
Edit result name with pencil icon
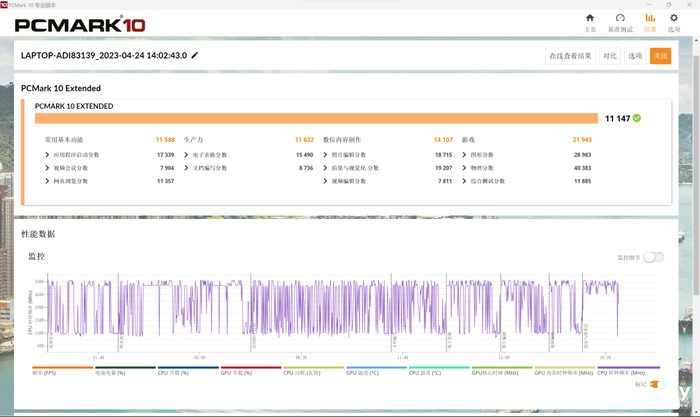point(195,55)
